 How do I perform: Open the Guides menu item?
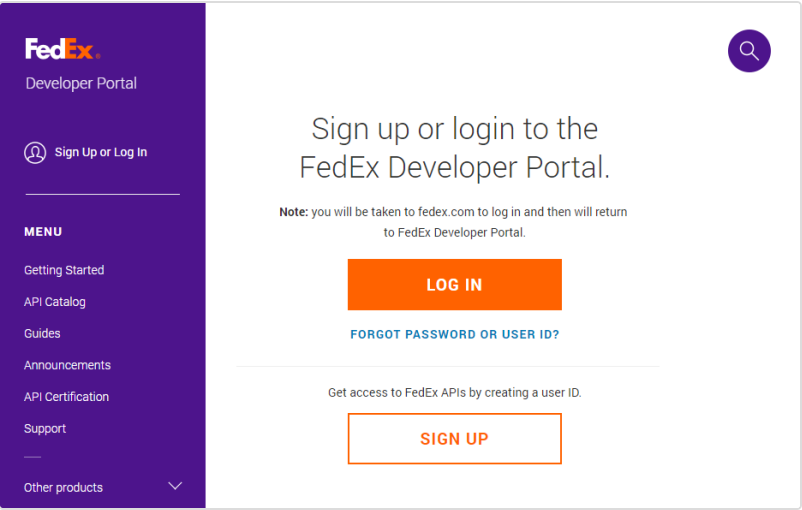(42, 334)
